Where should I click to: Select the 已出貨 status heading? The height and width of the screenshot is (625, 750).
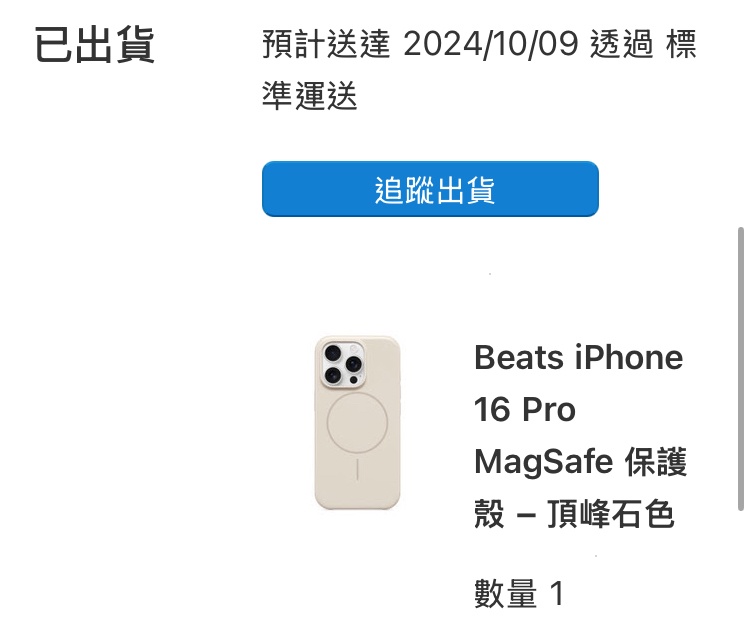click(x=94, y=44)
